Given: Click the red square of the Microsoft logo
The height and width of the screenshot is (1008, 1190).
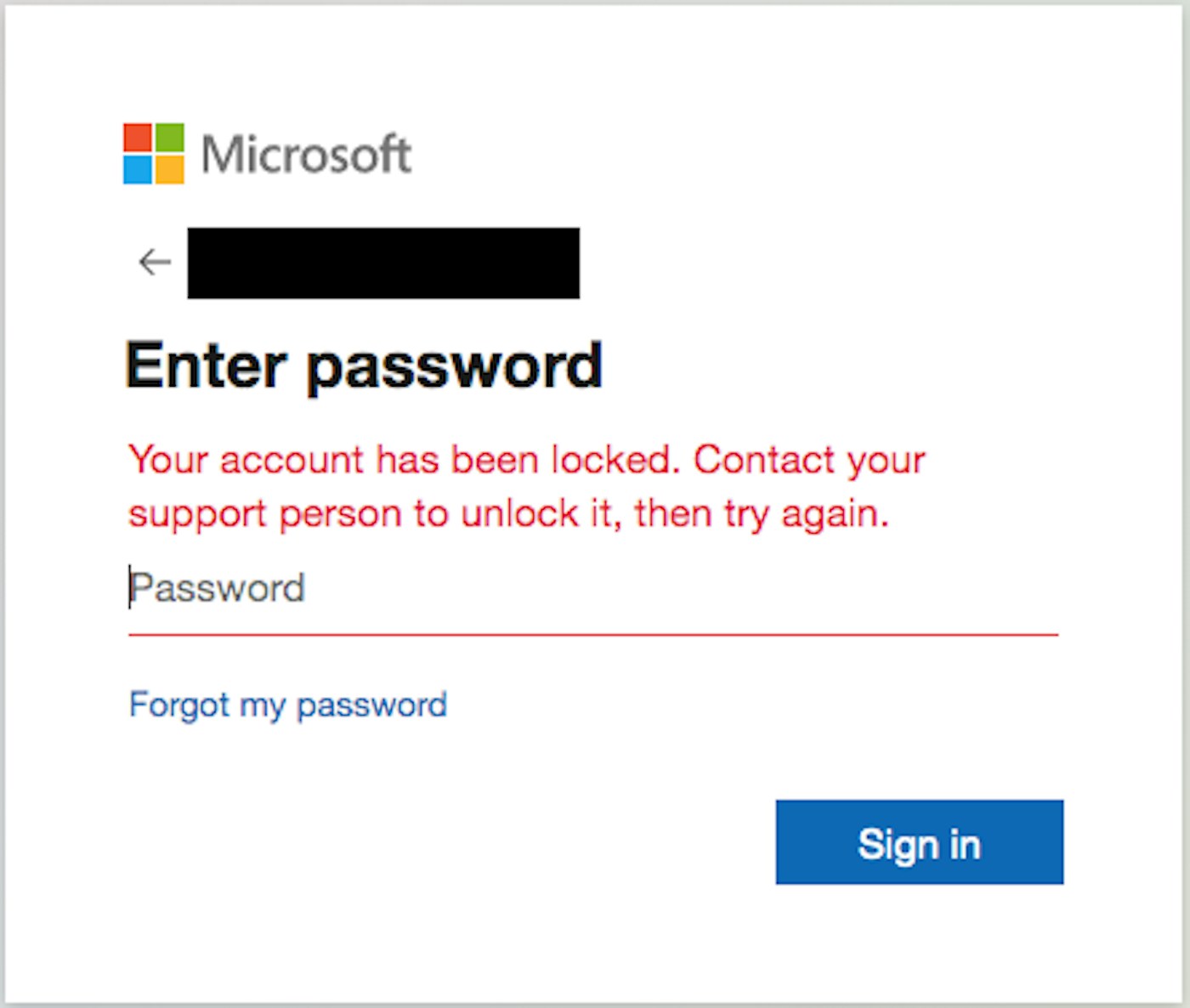Looking at the screenshot, I should 138,138.
